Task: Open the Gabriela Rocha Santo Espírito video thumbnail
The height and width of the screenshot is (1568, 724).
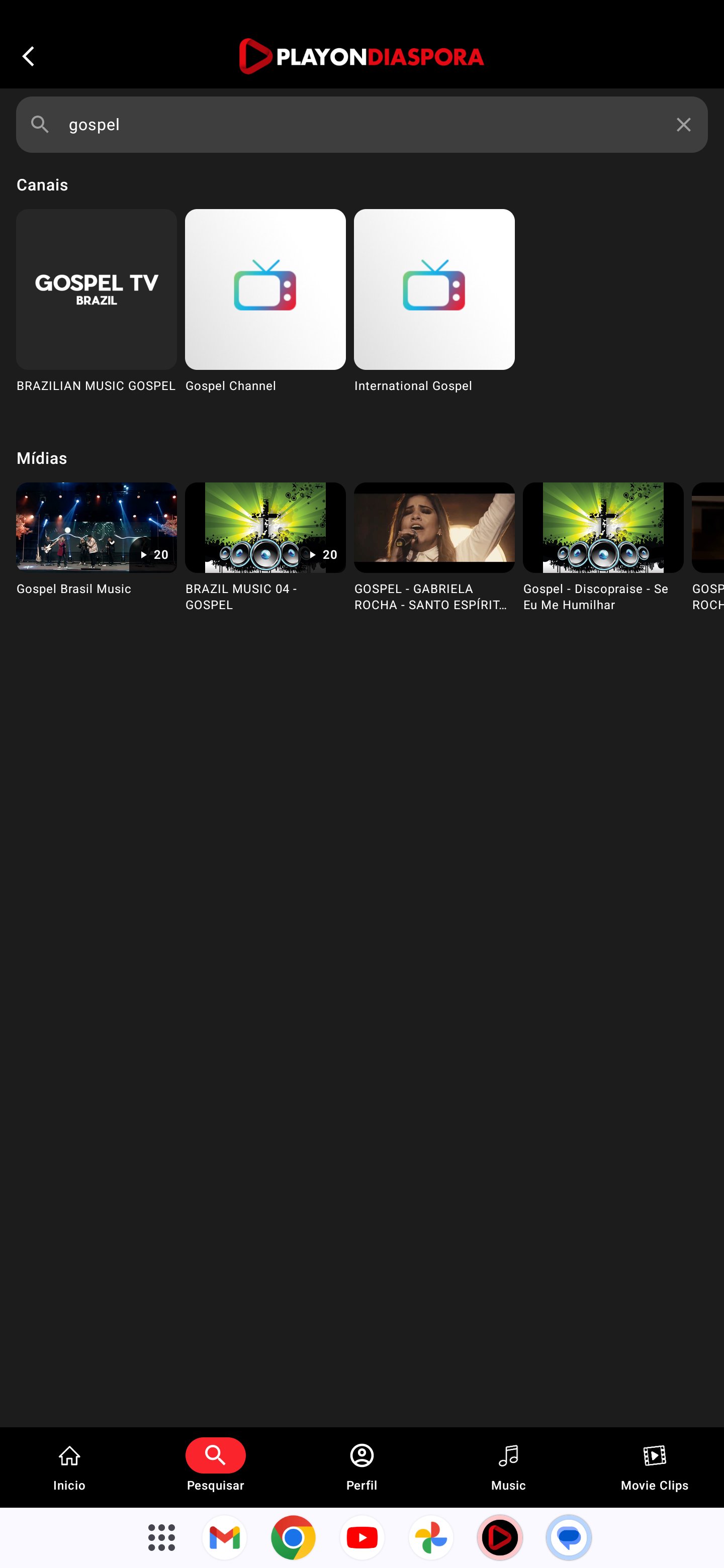Action: pos(434,527)
